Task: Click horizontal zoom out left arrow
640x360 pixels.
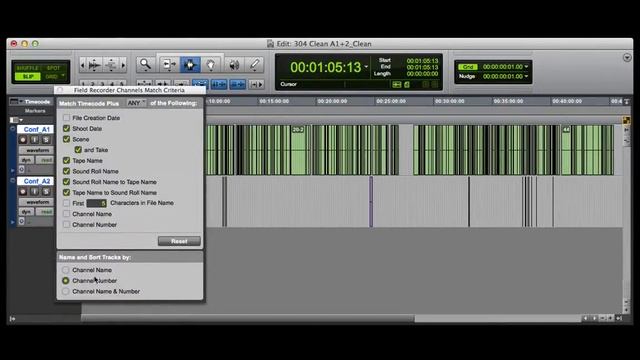Action: tap(83, 65)
